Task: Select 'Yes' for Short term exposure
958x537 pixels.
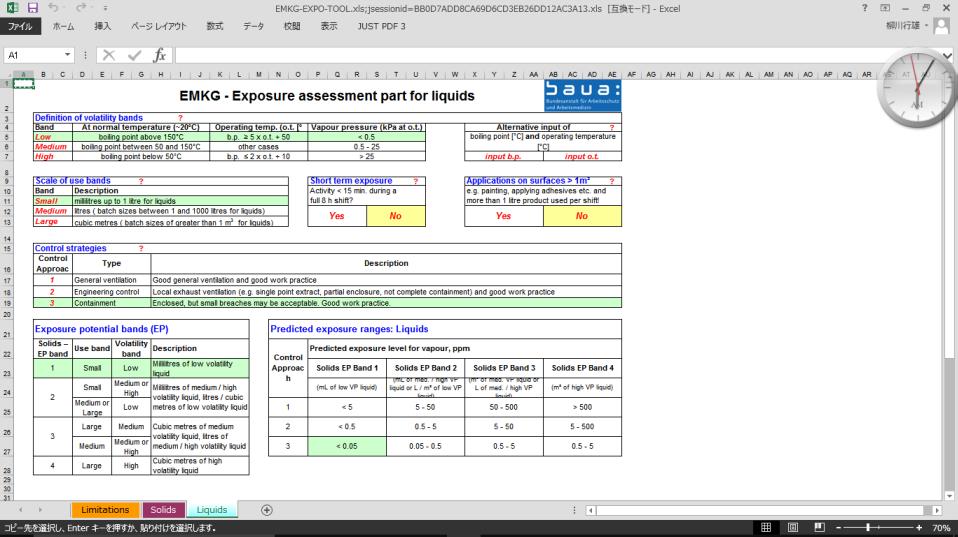Action: point(337,216)
